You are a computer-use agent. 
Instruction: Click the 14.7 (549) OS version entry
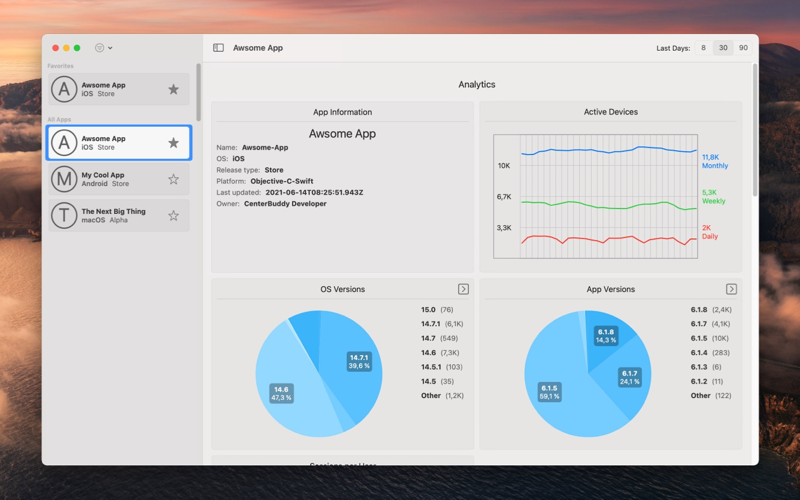tap(439, 338)
